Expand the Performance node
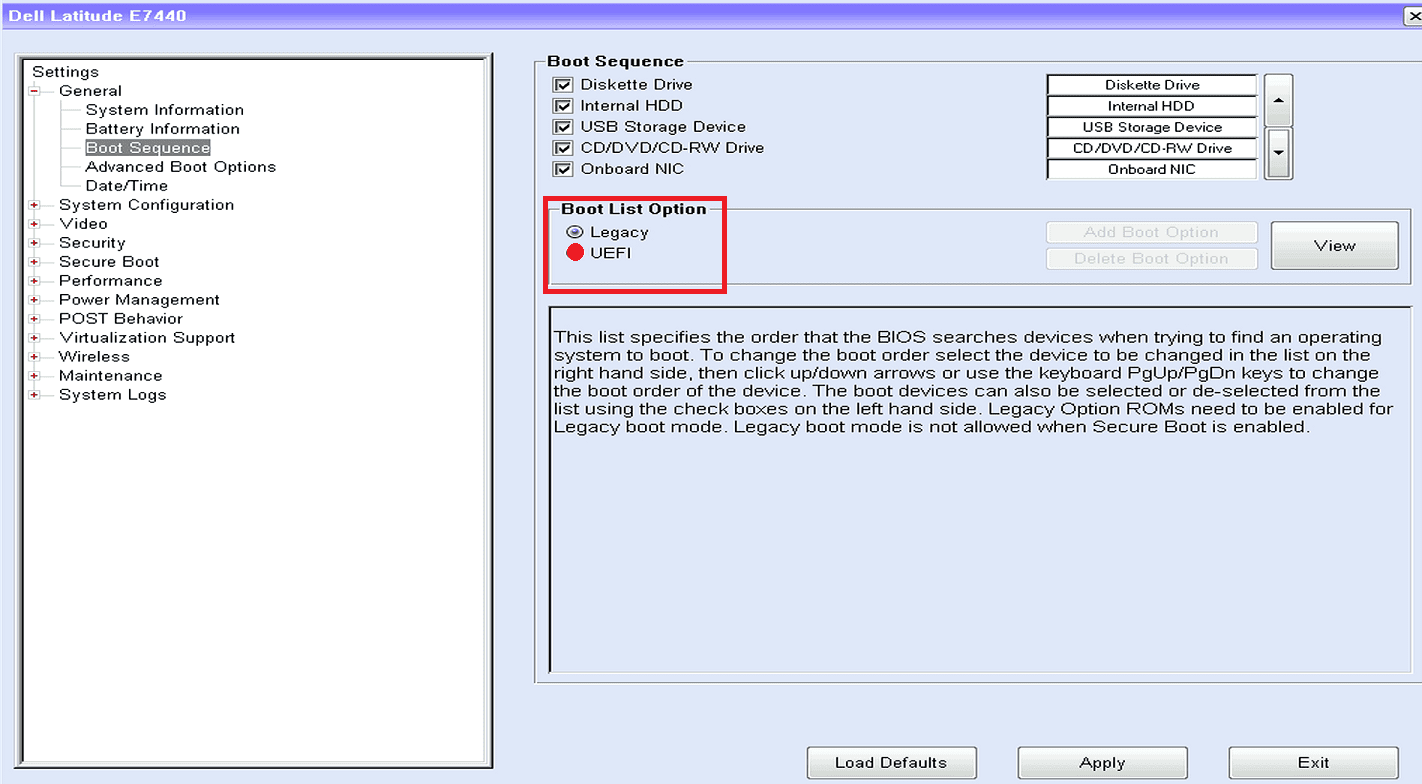1422x784 pixels. (x=35, y=281)
